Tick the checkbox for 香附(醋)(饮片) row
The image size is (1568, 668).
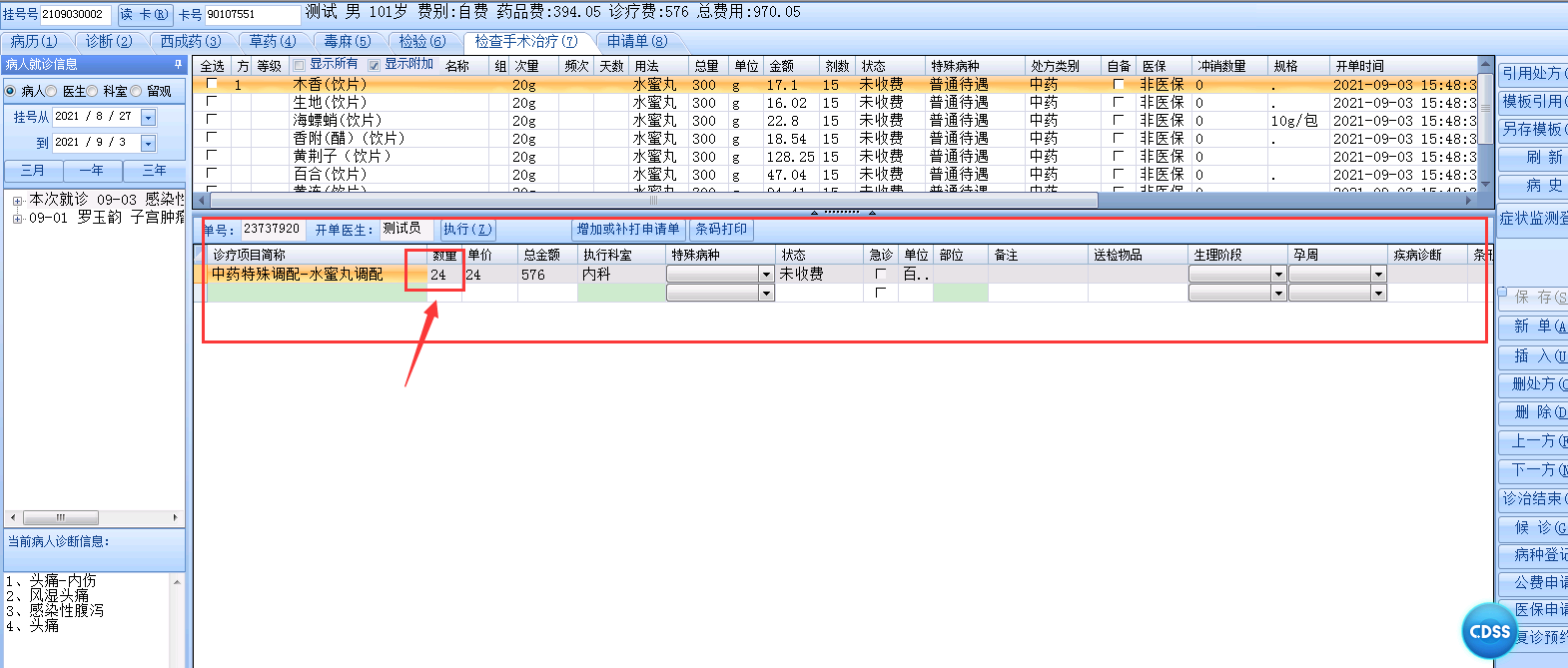pyautogui.click(x=211, y=138)
